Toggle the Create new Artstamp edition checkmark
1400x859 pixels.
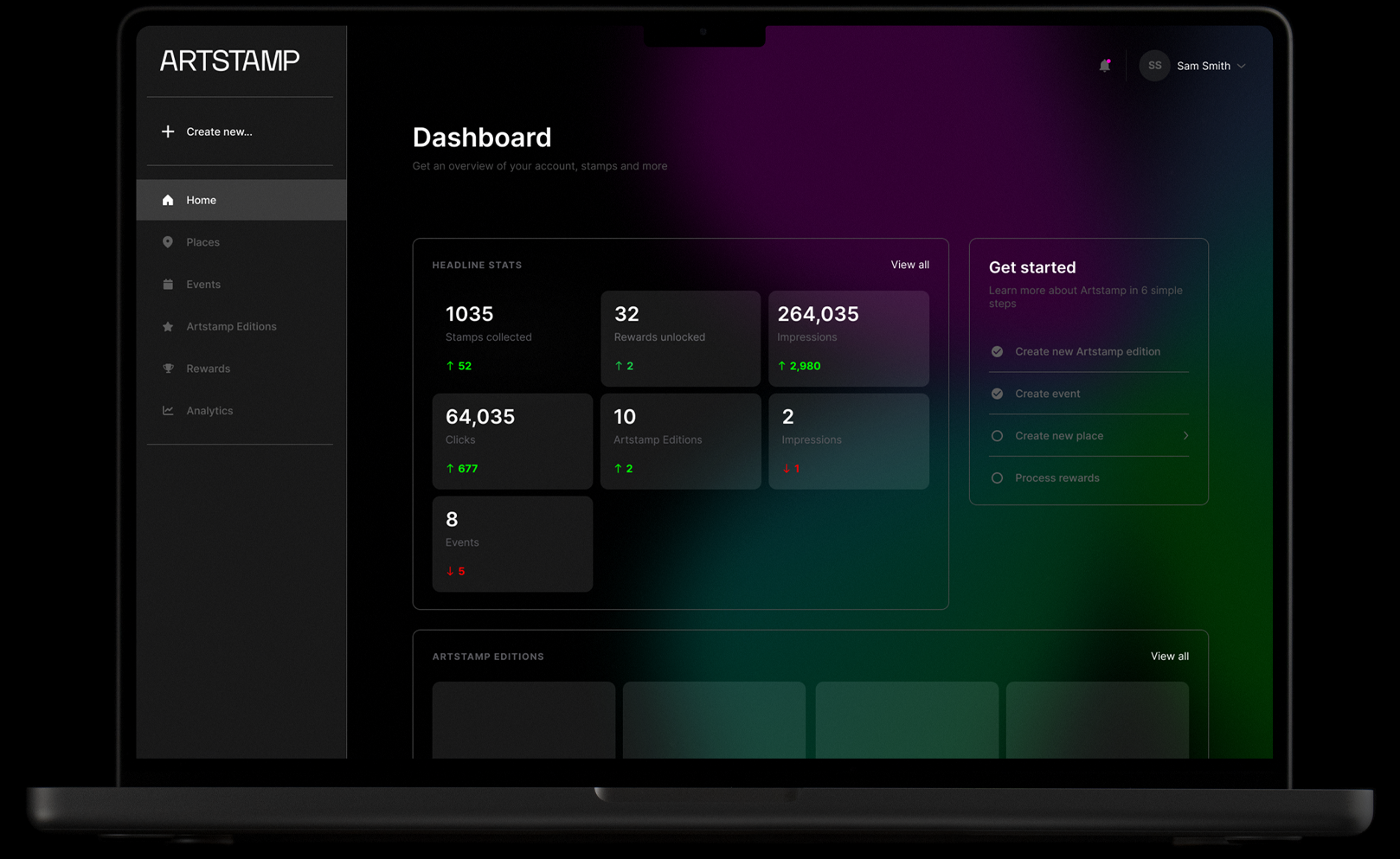pyautogui.click(x=997, y=351)
